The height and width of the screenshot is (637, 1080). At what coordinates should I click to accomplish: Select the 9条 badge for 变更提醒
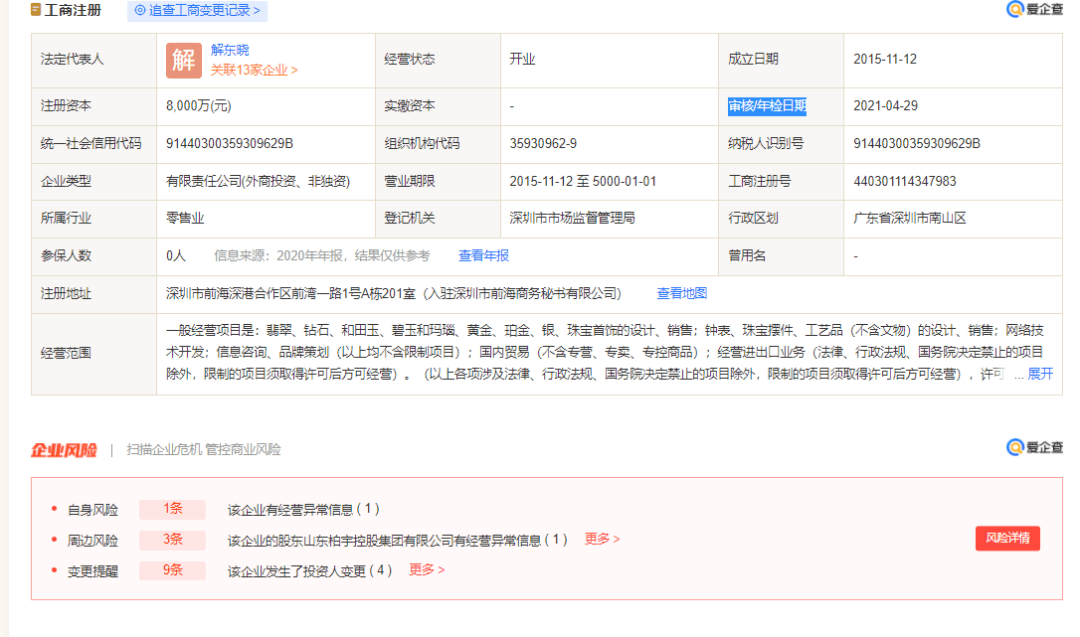(172, 570)
